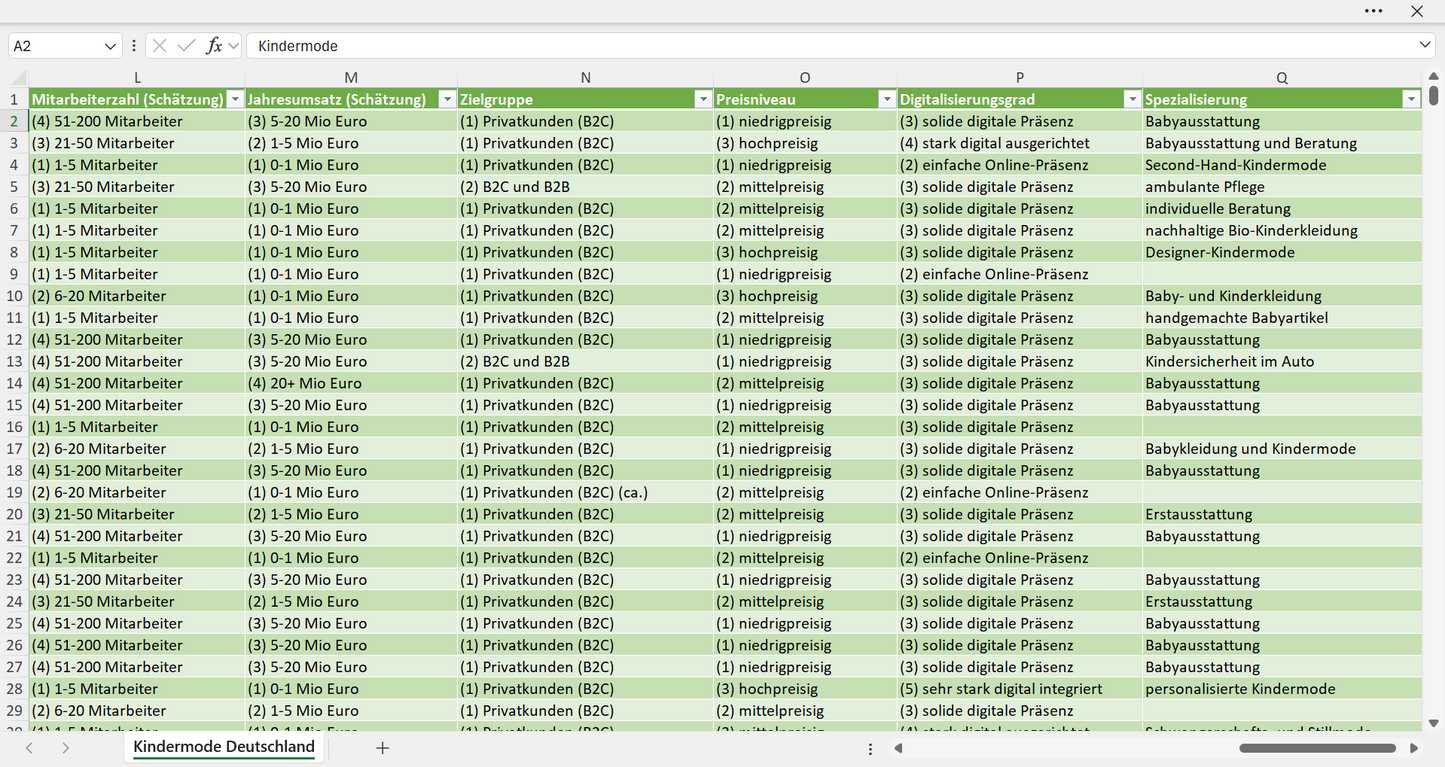
Task: Select cell 'personalisierte Kindermode'
Action: (x=1282, y=689)
